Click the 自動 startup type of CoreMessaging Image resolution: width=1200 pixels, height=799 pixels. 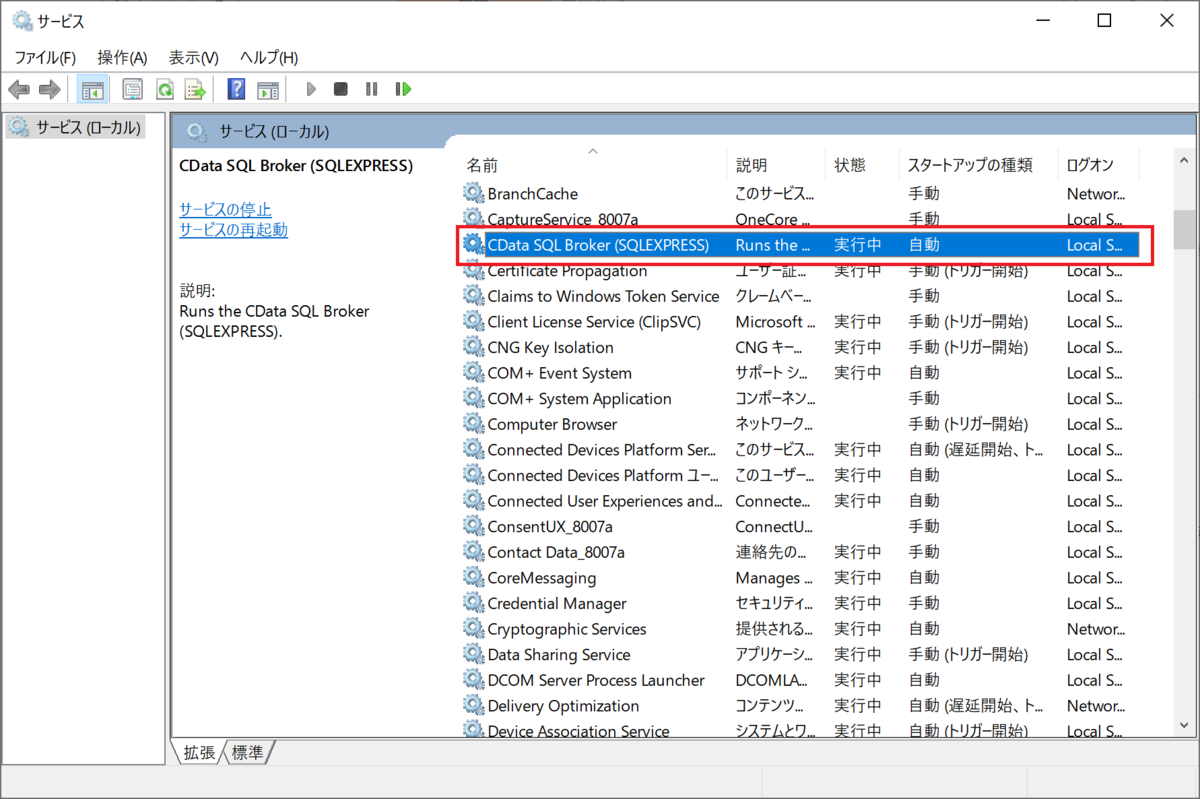click(924, 578)
